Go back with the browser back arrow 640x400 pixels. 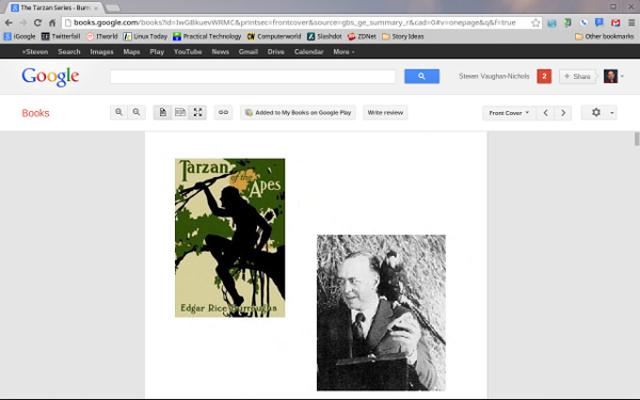point(9,22)
